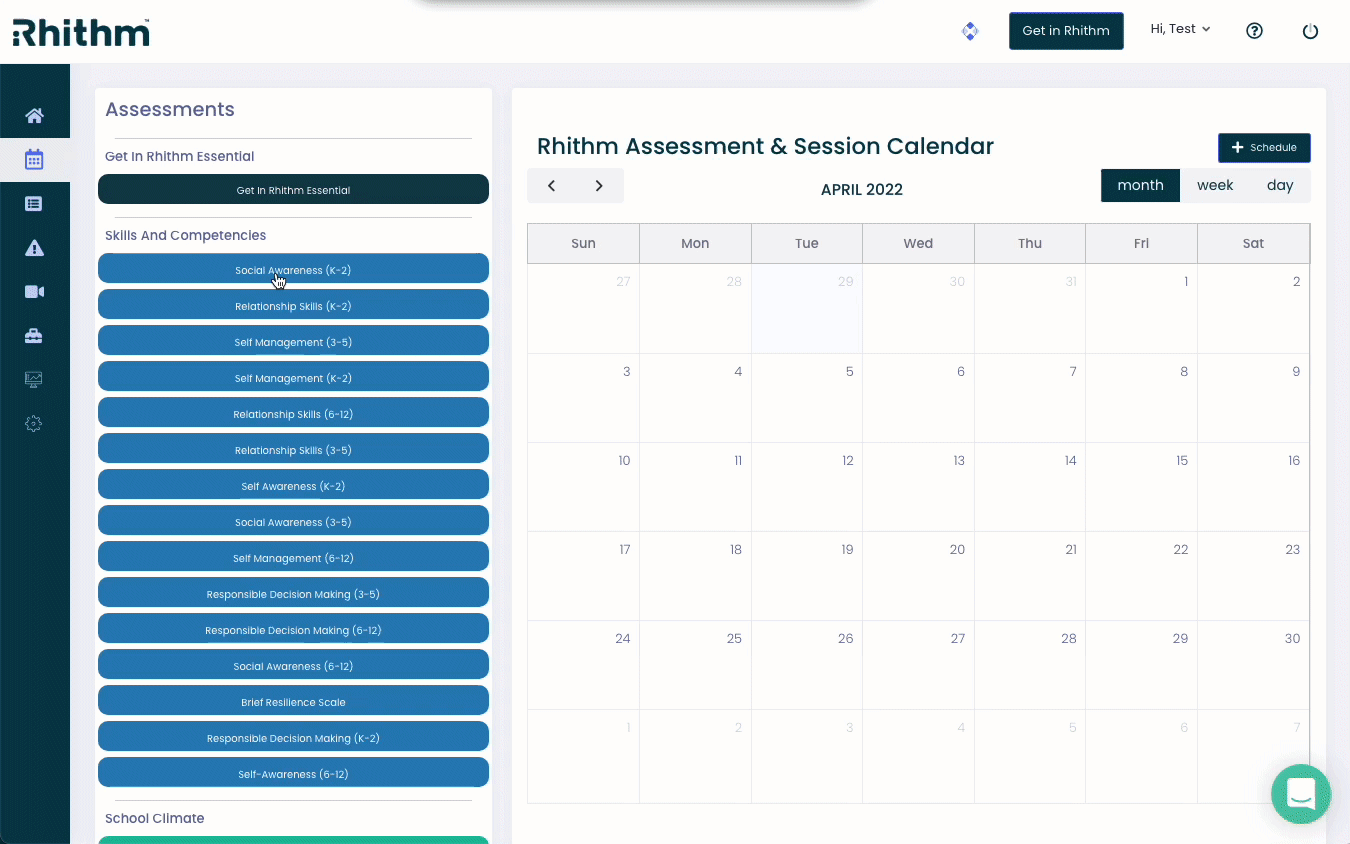Select March 29 highlighted calendar cell
1350x844 pixels.
(x=806, y=308)
